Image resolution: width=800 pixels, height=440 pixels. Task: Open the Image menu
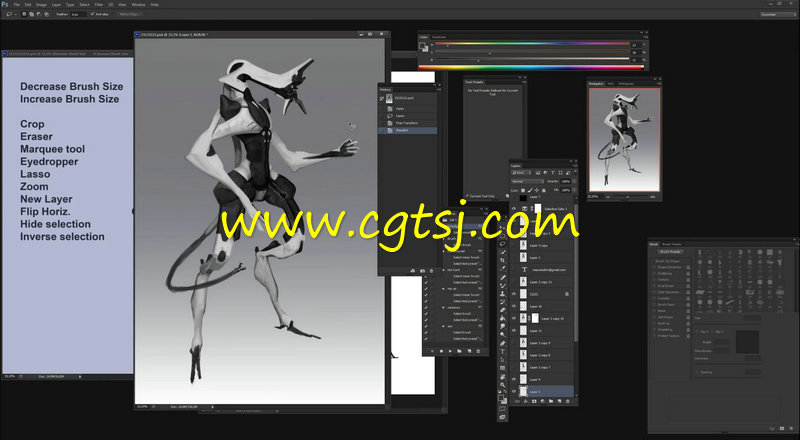tap(41, 5)
